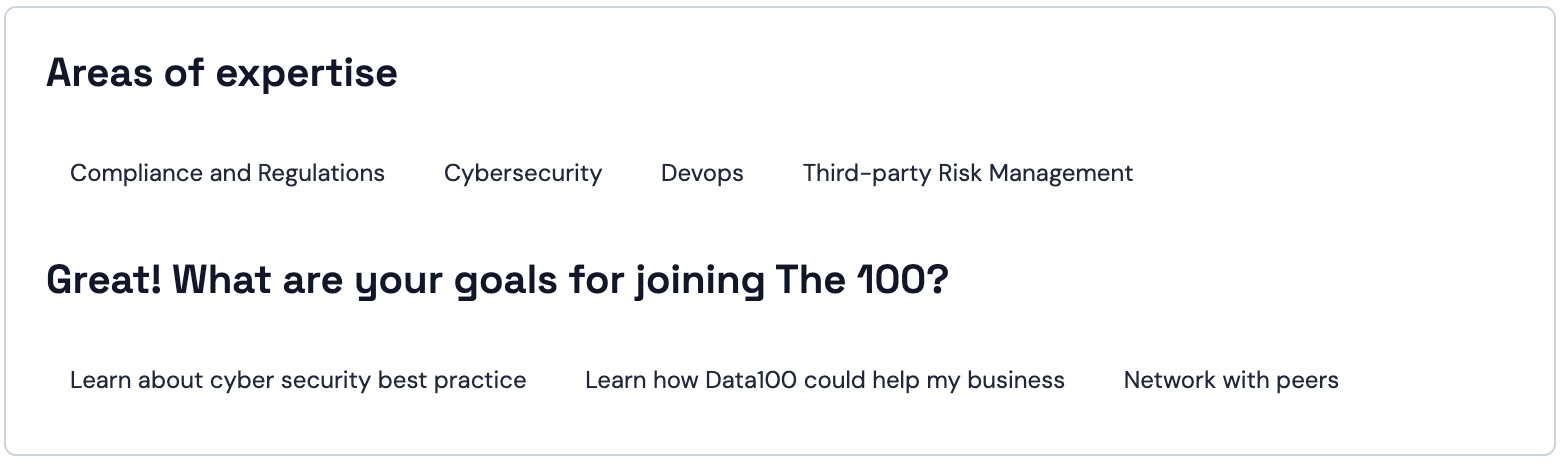Screen dimensions: 1566x464
Task: Deselect the Cybersecurity chip
Action: click(523, 173)
